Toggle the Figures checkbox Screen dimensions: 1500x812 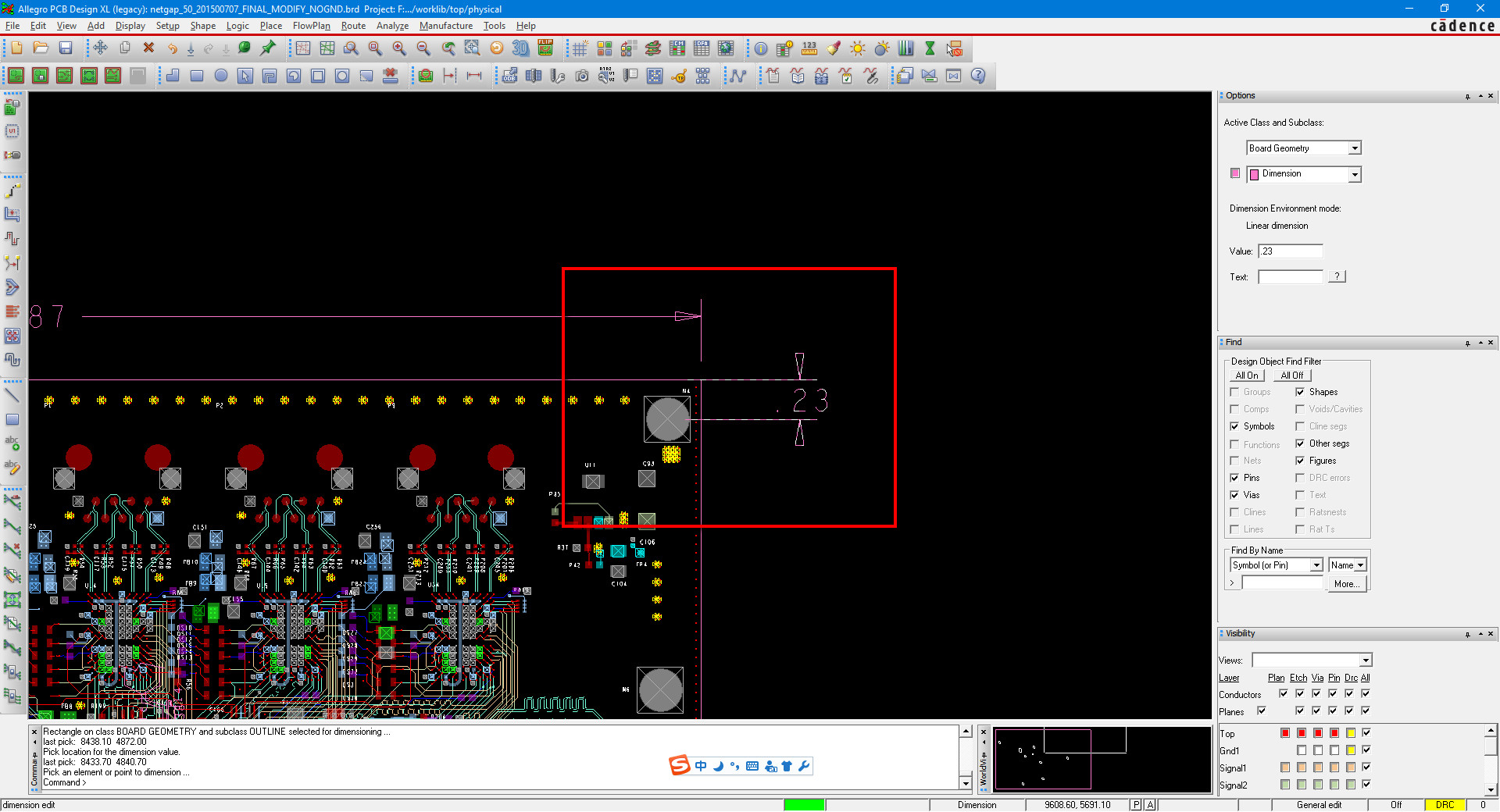click(x=1300, y=461)
